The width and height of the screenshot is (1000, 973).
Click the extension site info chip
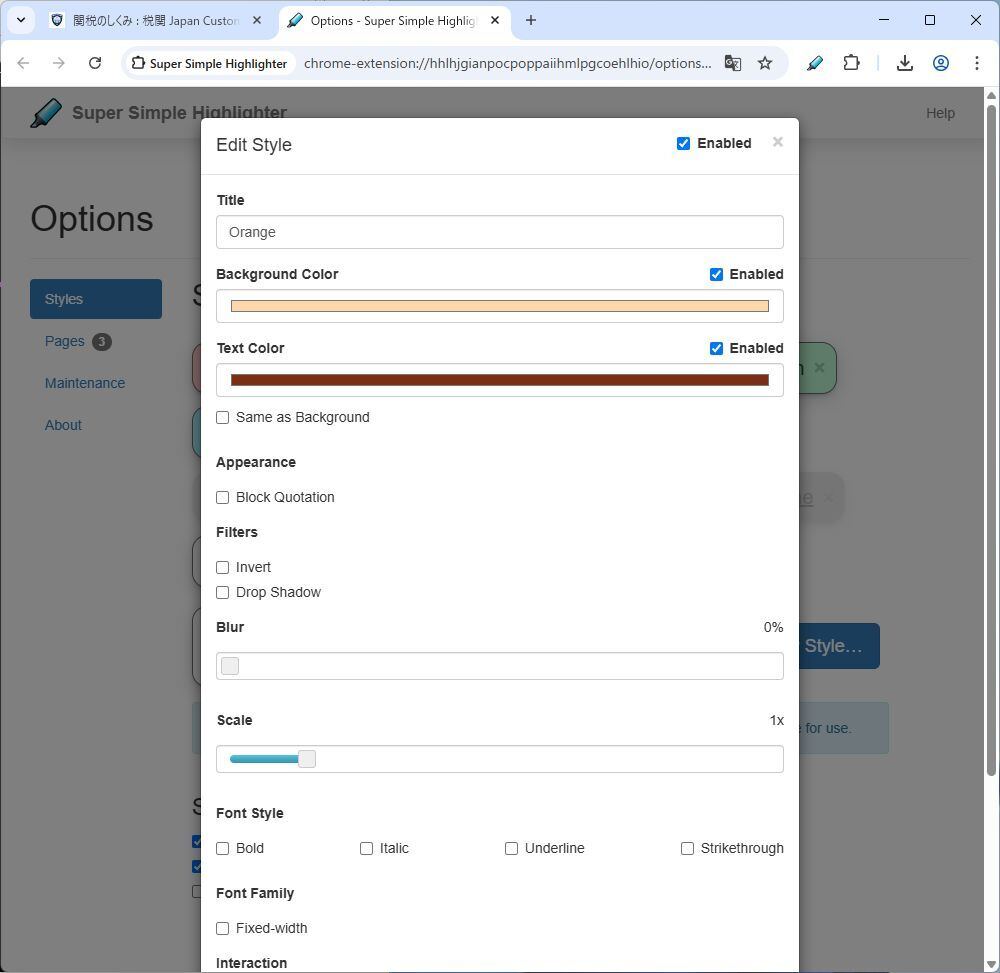[x=209, y=63]
